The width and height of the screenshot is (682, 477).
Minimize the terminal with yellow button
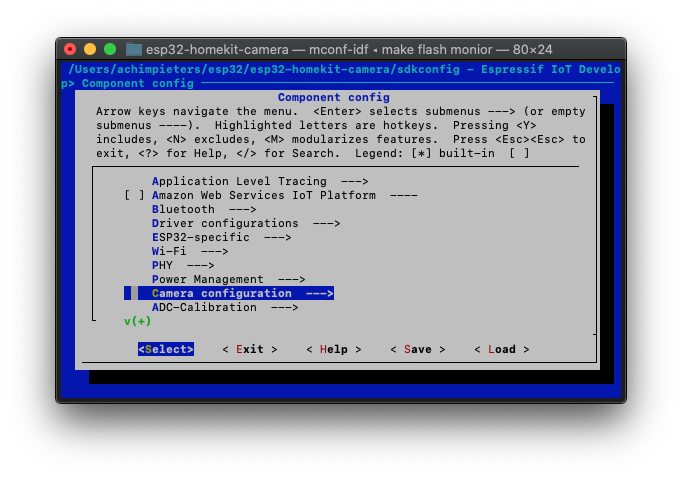click(90, 49)
